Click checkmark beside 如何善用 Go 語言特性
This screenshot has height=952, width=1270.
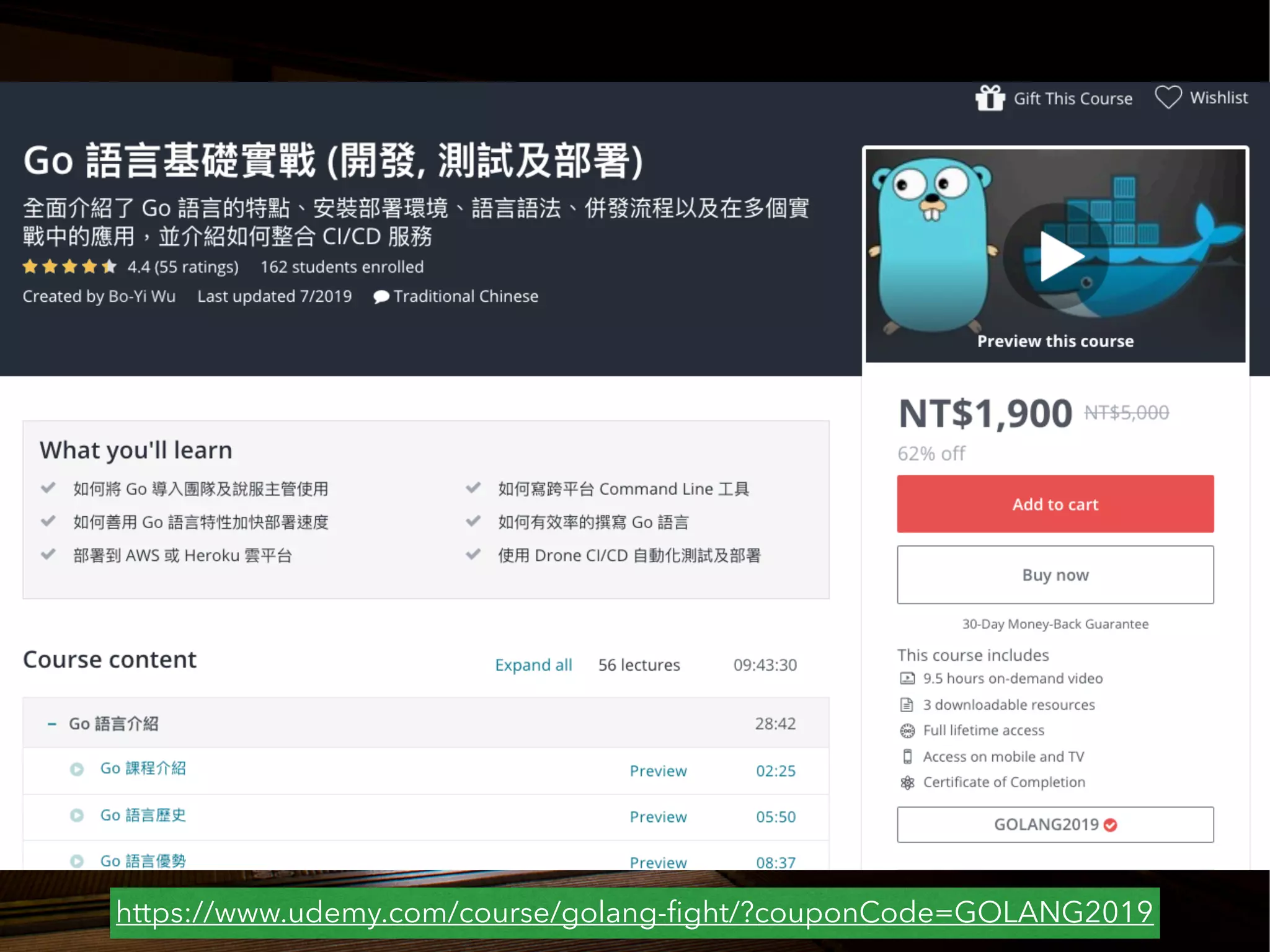[x=48, y=521]
